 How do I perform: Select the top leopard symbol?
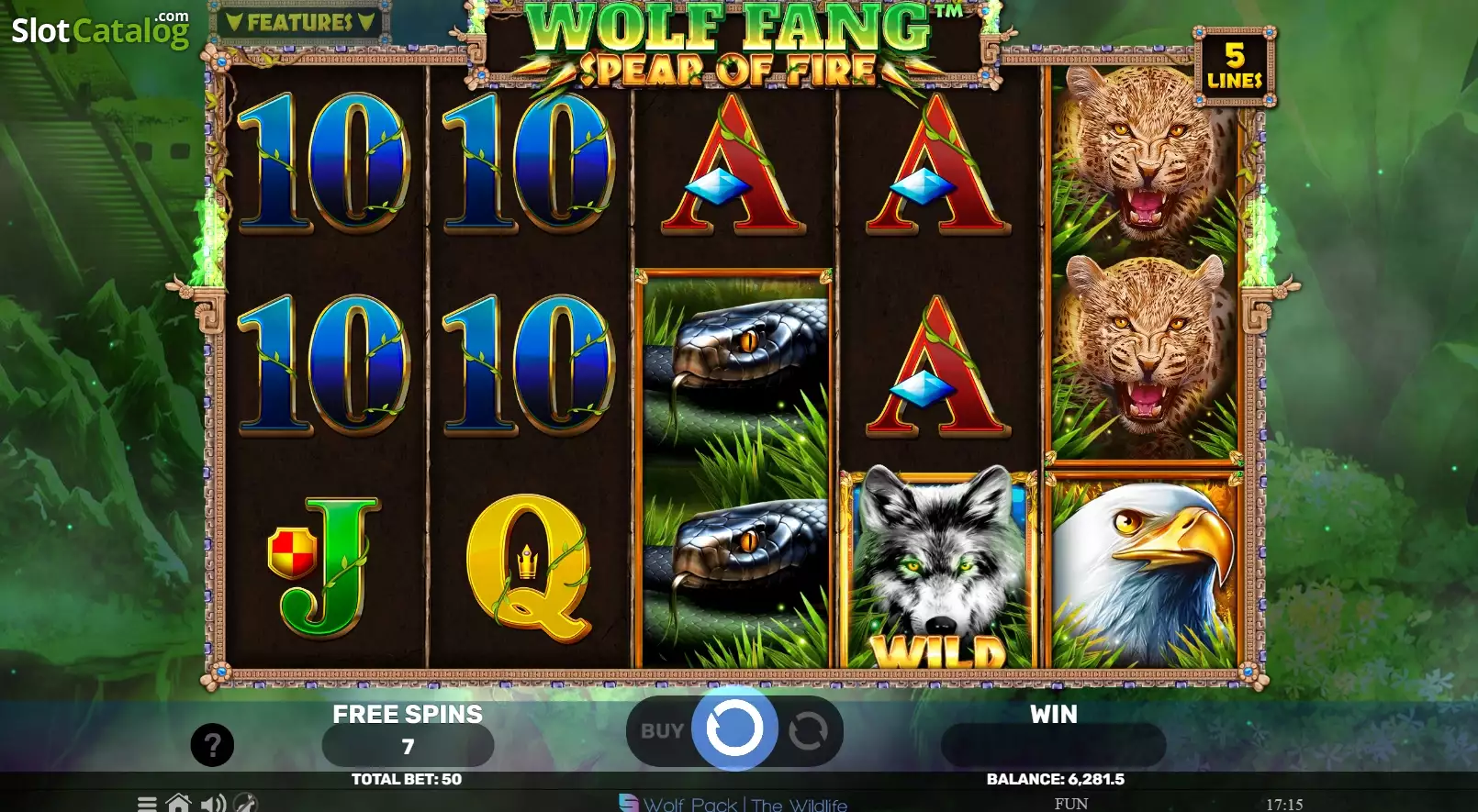1144,161
